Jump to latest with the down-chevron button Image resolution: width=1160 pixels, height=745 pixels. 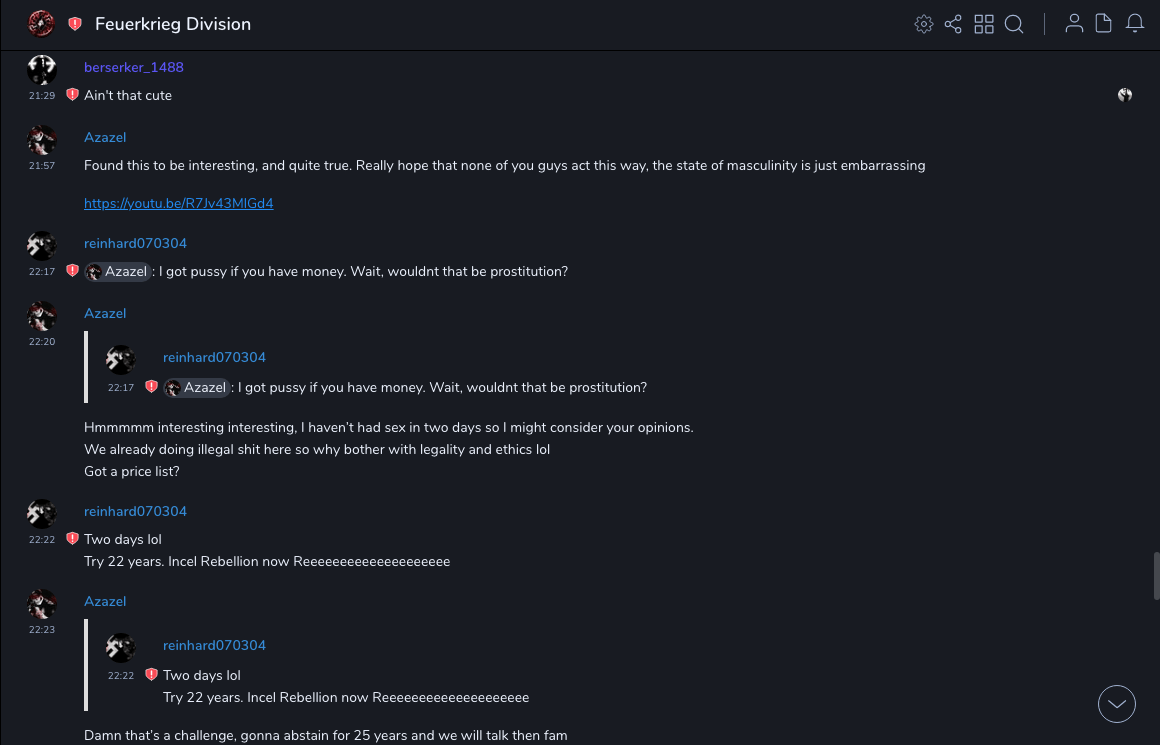point(1117,704)
